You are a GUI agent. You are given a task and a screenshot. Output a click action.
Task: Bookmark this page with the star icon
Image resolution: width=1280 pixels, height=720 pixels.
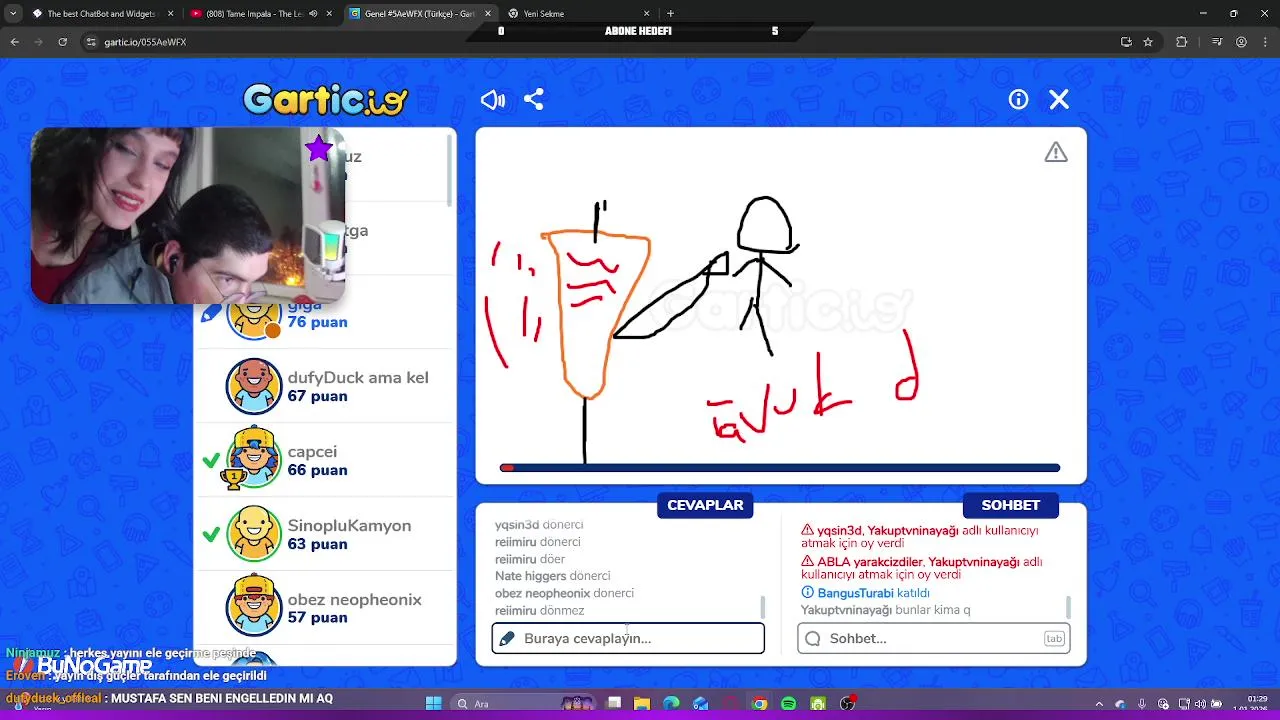[x=1148, y=42]
